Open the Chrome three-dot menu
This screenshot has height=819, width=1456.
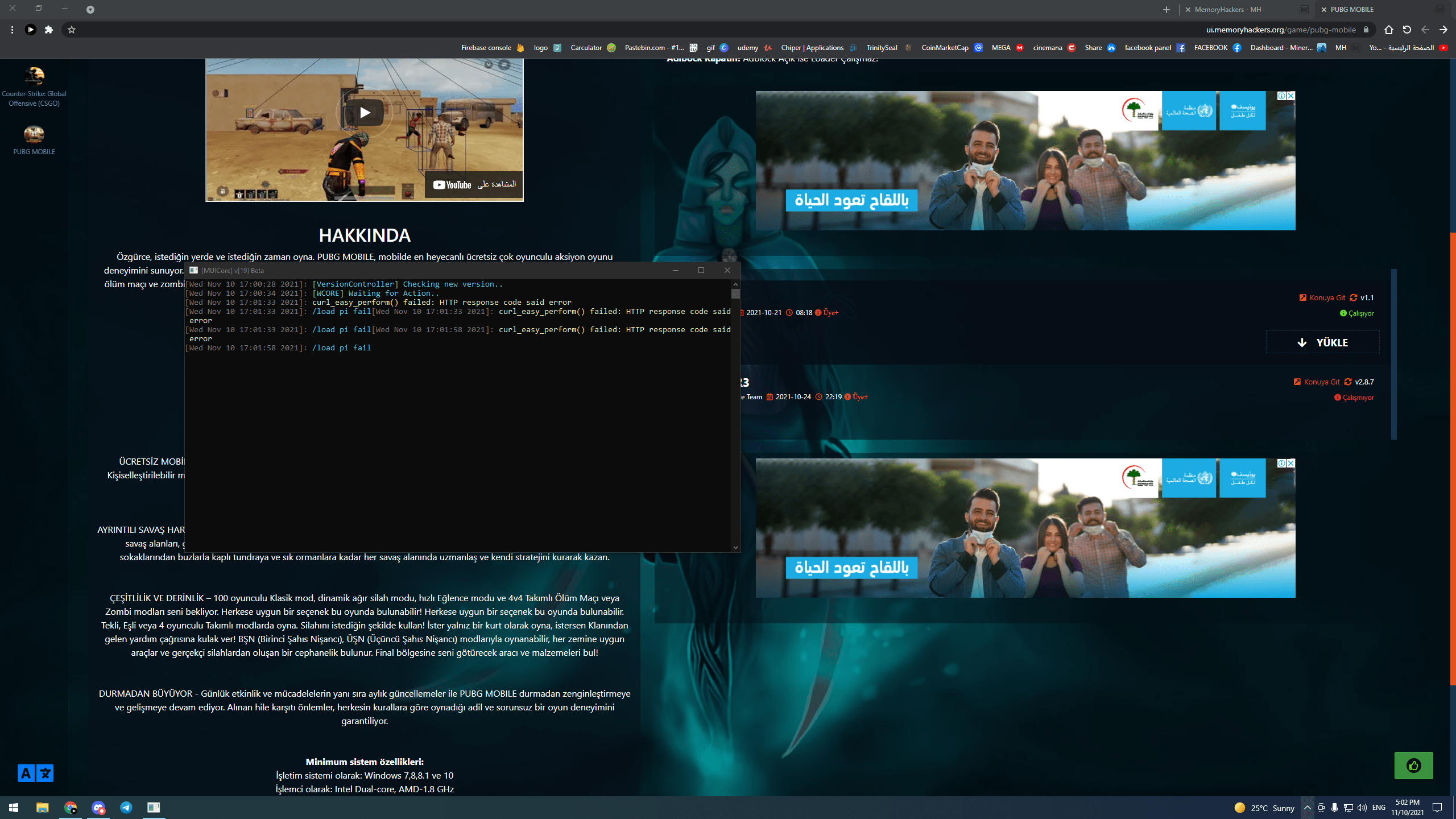pyautogui.click(x=12, y=30)
